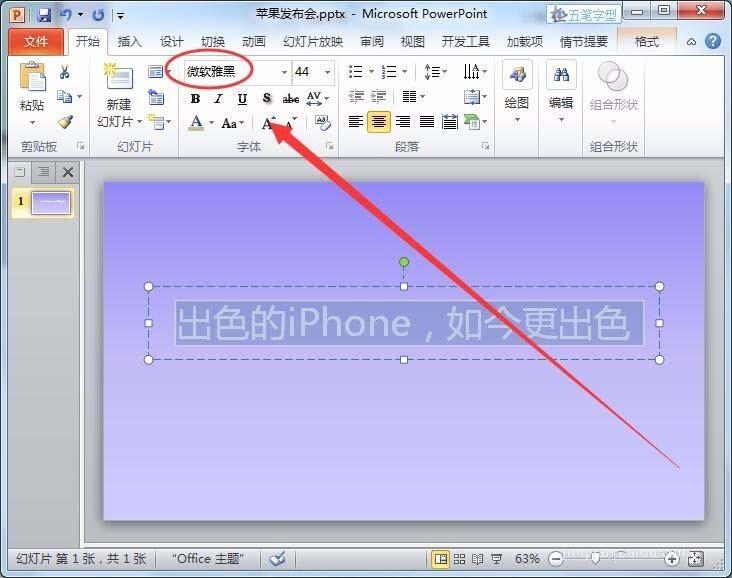The image size is (732, 578).
Task: Justify paragraph text
Action: click(x=427, y=122)
